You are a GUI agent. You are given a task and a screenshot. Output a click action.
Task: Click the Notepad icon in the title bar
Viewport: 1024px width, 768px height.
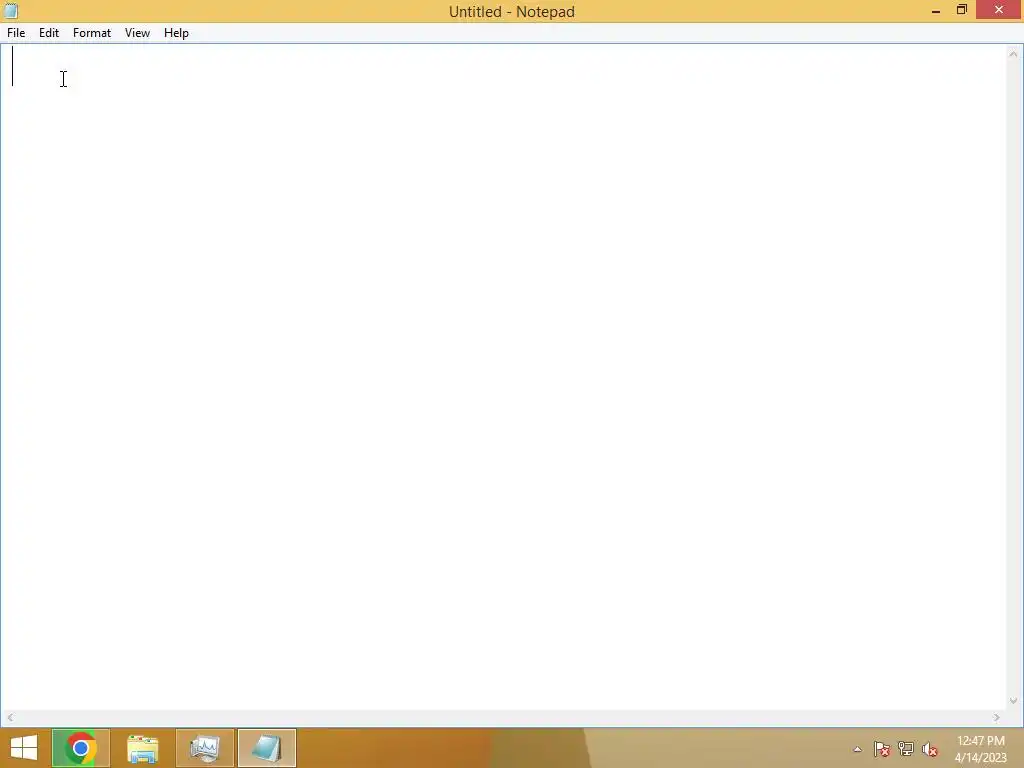pos(11,11)
